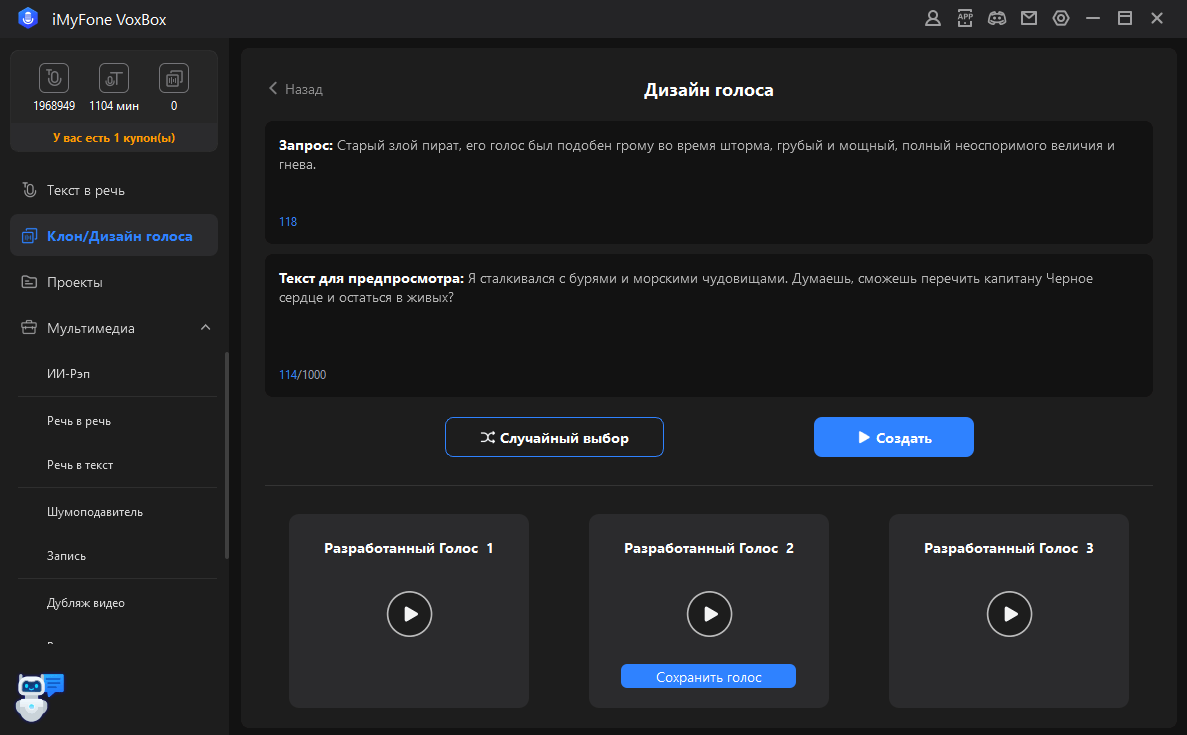
Task: Open the APP download icon
Action: coord(964,18)
